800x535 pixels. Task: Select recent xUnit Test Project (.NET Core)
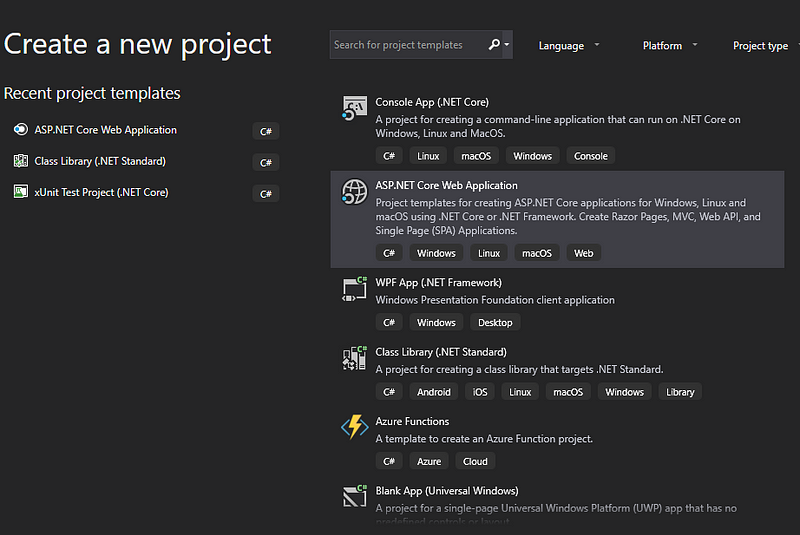101,192
